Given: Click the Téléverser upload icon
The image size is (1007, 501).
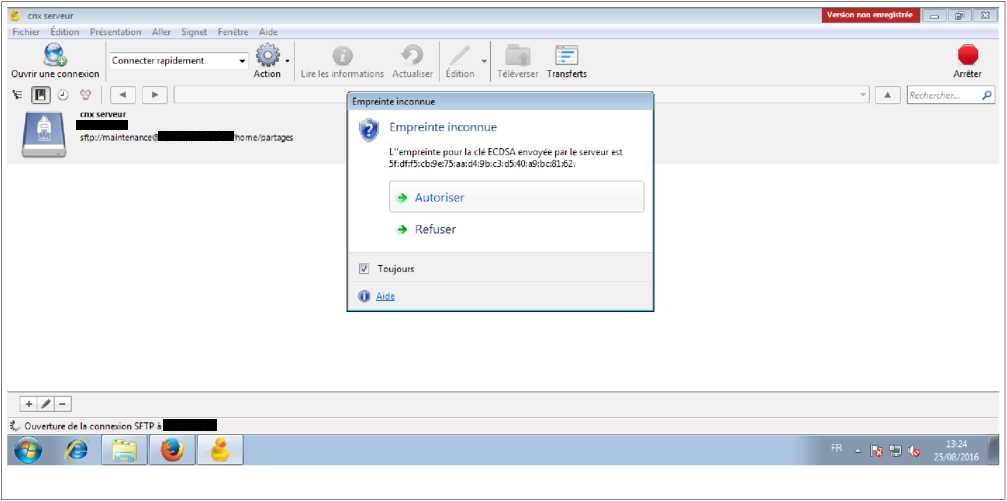Looking at the screenshot, I should (x=517, y=56).
